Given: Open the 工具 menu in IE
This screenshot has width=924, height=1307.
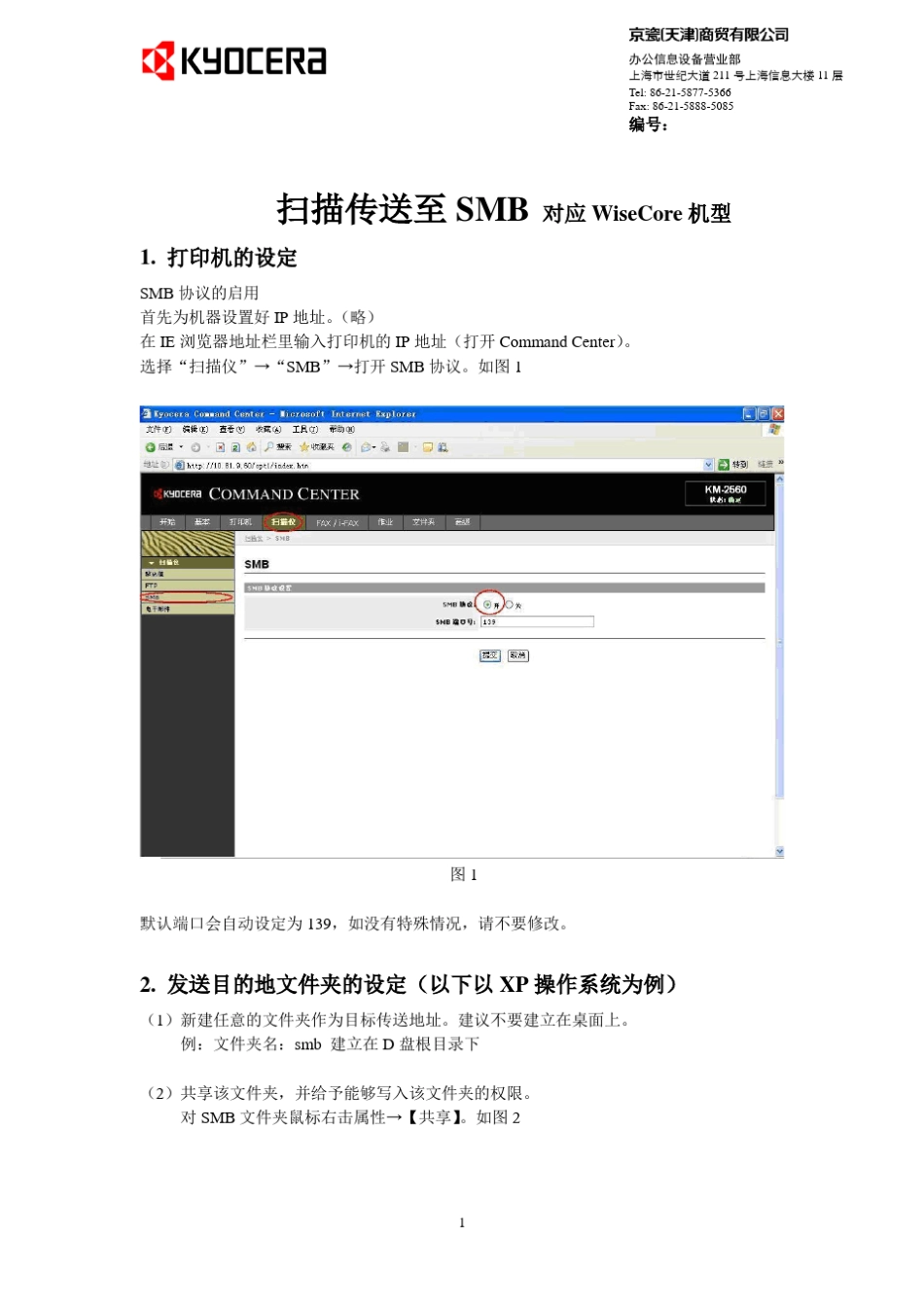Looking at the screenshot, I should [x=305, y=429].
